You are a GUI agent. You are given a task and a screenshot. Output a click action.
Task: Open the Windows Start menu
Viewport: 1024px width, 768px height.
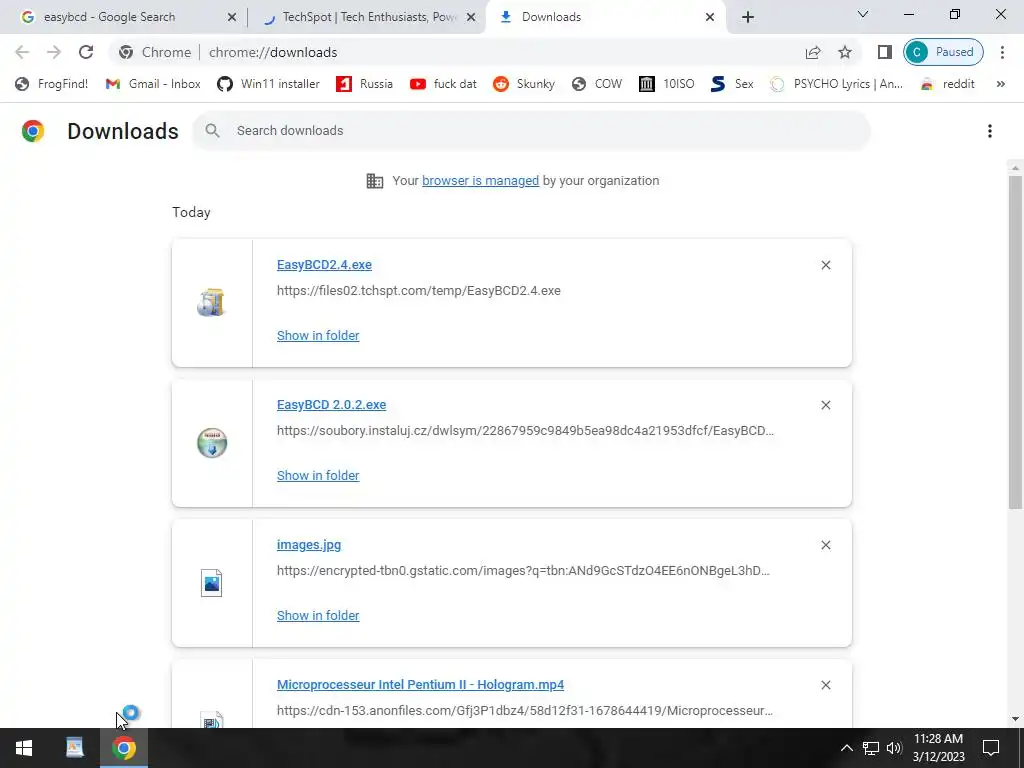(24, 748)
